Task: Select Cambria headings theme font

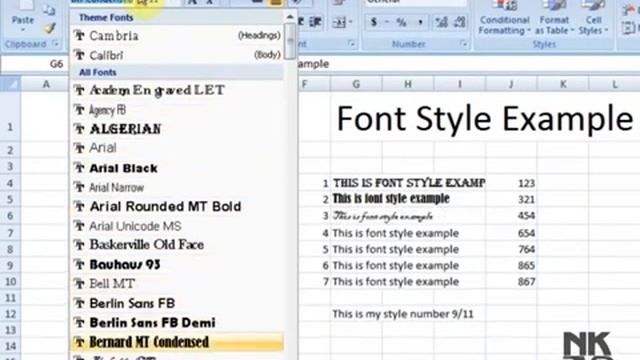Action: click(177, 36)
